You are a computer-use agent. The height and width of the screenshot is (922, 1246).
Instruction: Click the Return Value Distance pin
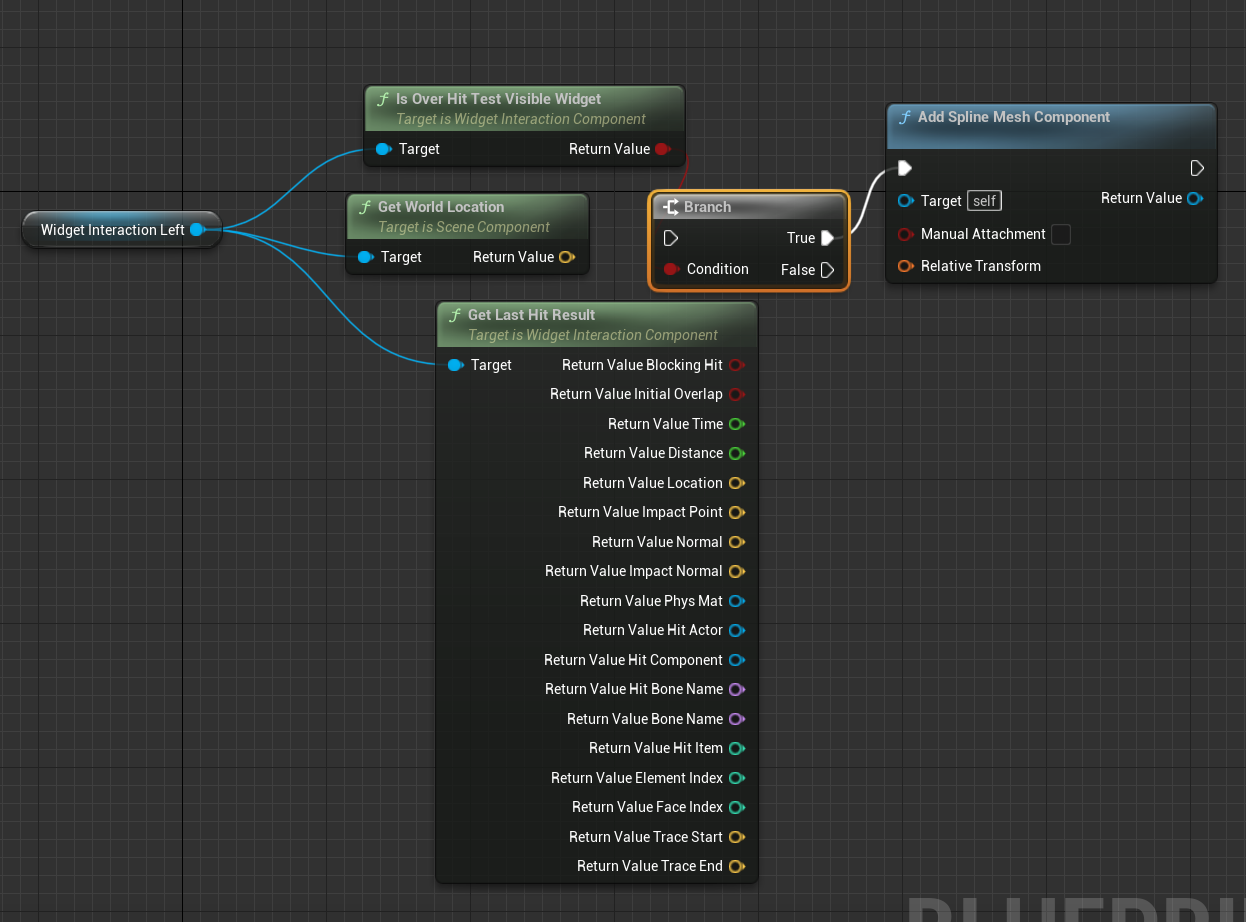tap(736, 453)
